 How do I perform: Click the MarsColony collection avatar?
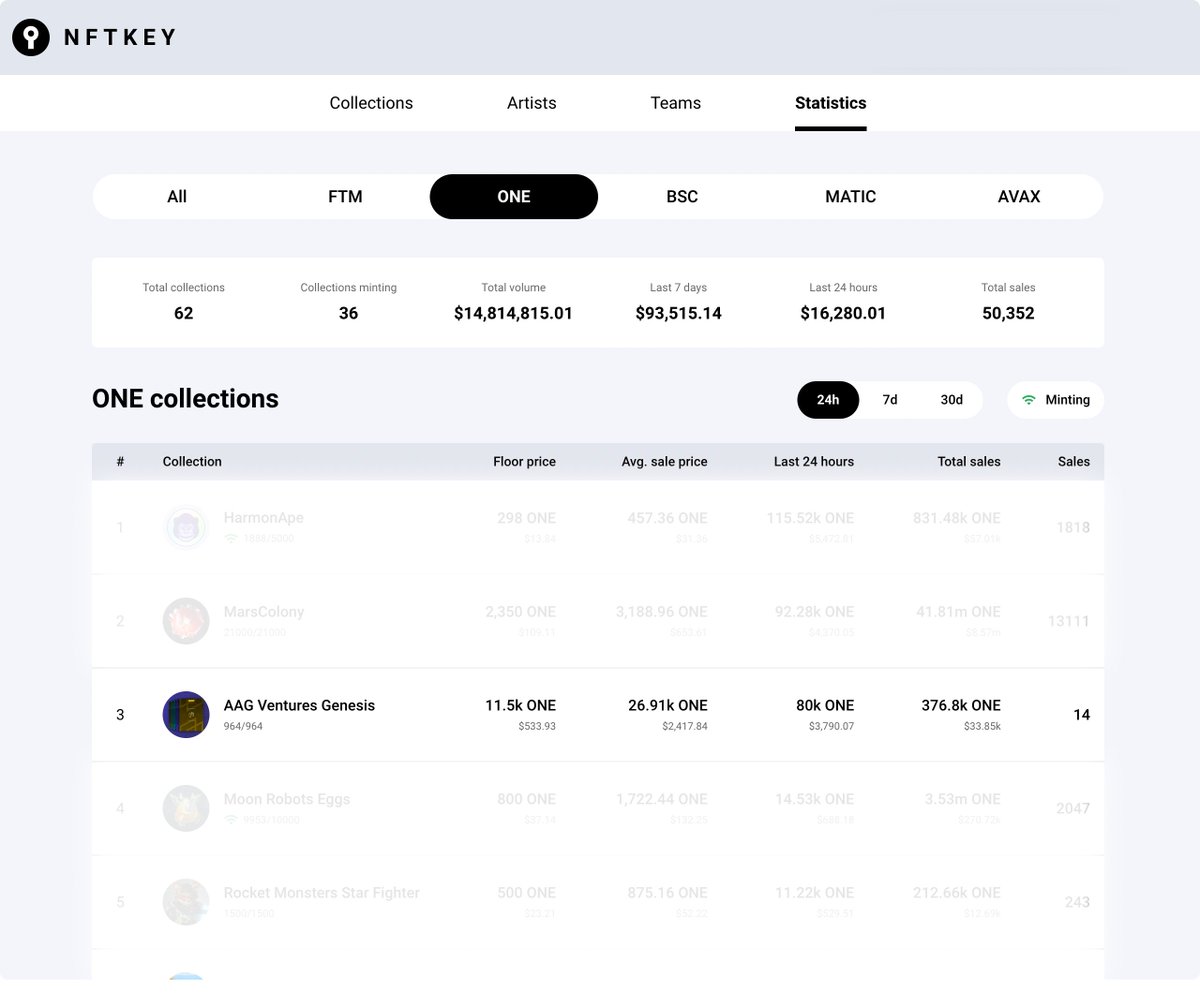coord(186,621)
